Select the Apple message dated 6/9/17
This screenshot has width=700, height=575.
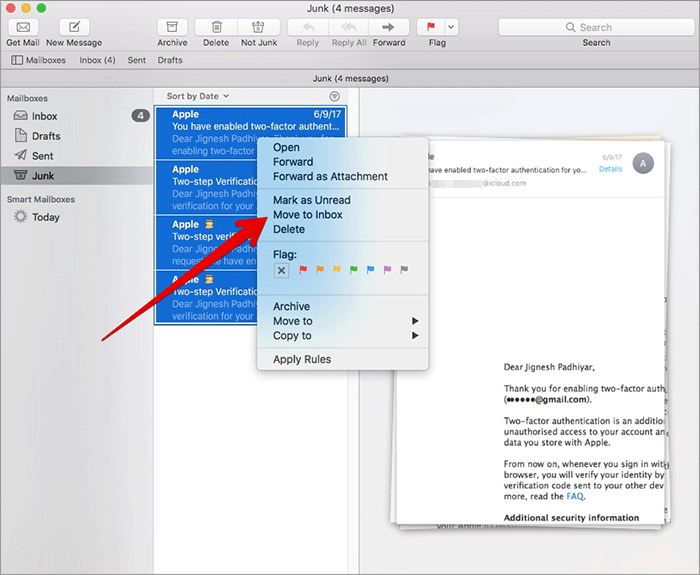[250, 133]
